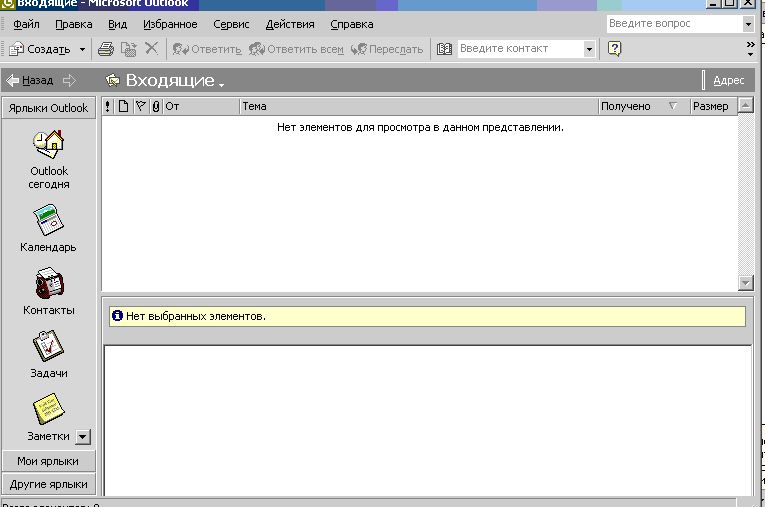Viewport: 765px width, 507px height.
Task: Open the Сервис menu
Action: click(231, 24)
